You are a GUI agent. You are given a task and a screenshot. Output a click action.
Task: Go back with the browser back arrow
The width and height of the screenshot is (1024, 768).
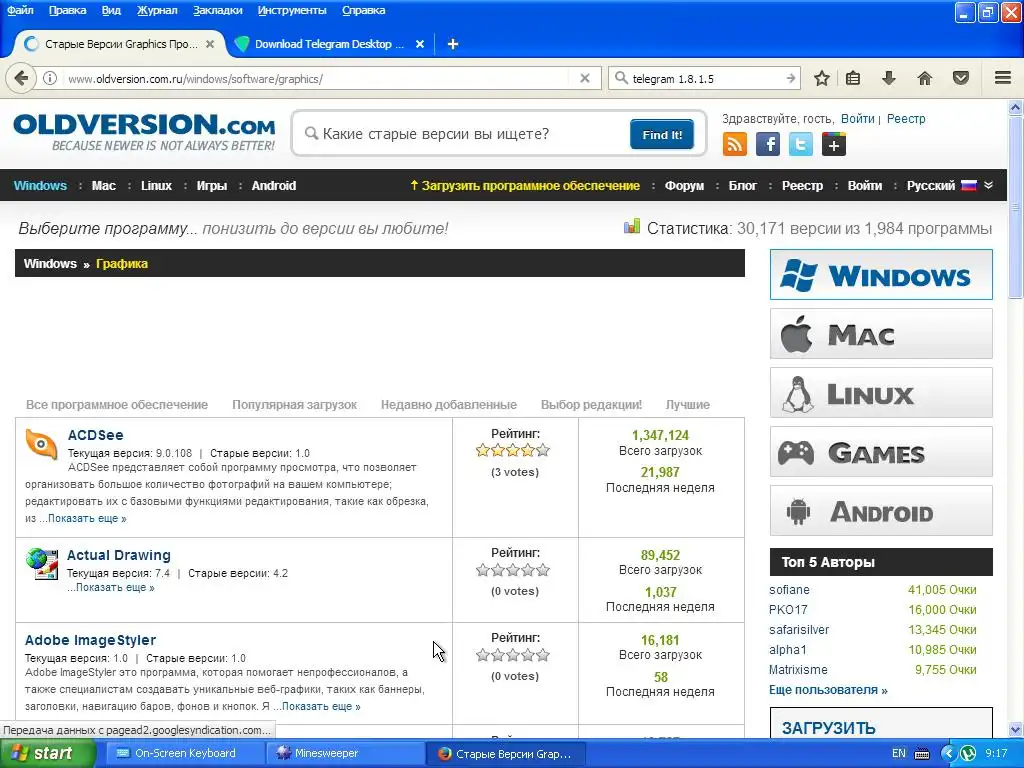click(x=21, y=78)
